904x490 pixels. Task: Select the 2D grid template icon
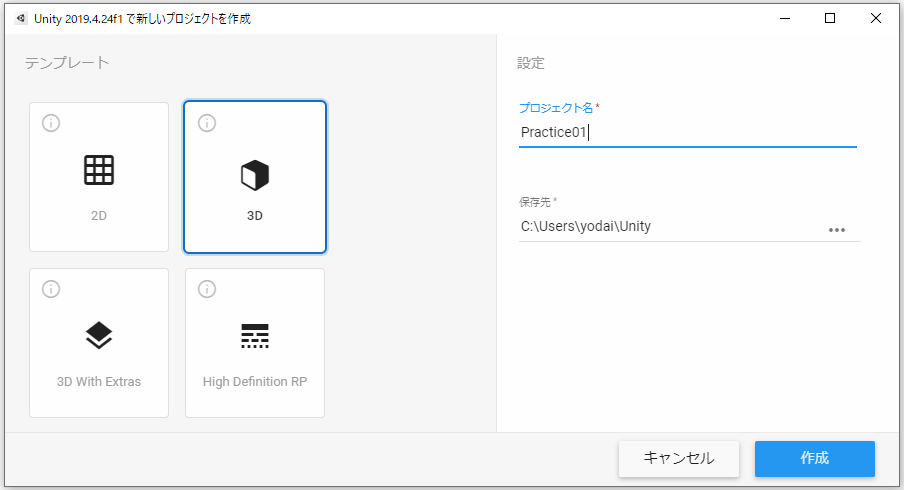click(99, 170)
